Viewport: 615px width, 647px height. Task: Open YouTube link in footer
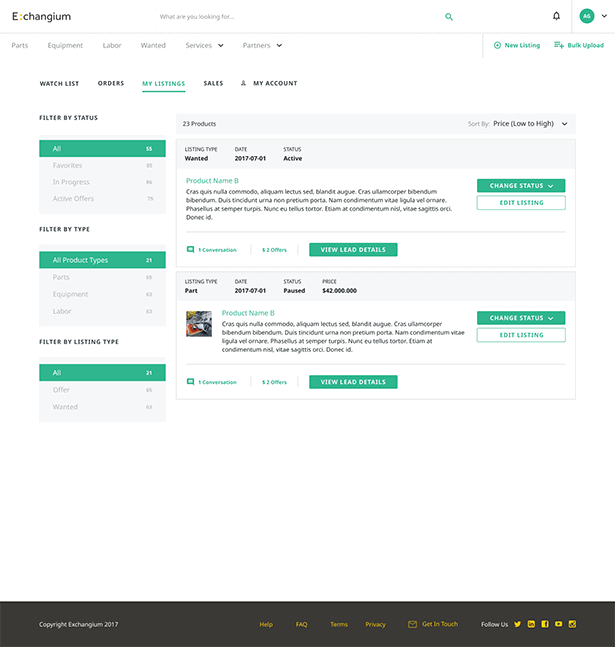(558, 624)
